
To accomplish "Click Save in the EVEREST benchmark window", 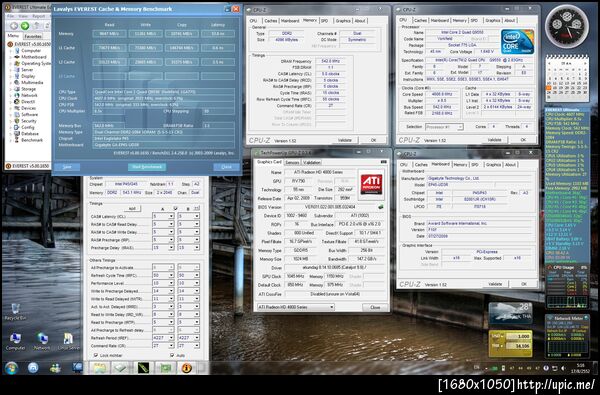I will 67,167.
